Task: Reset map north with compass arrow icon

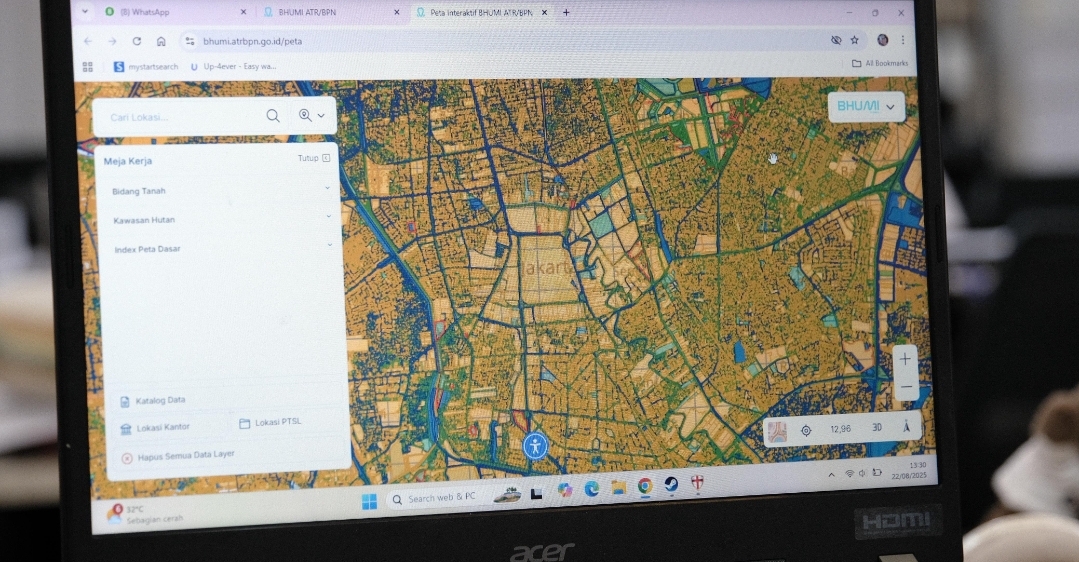Action: 906,427
